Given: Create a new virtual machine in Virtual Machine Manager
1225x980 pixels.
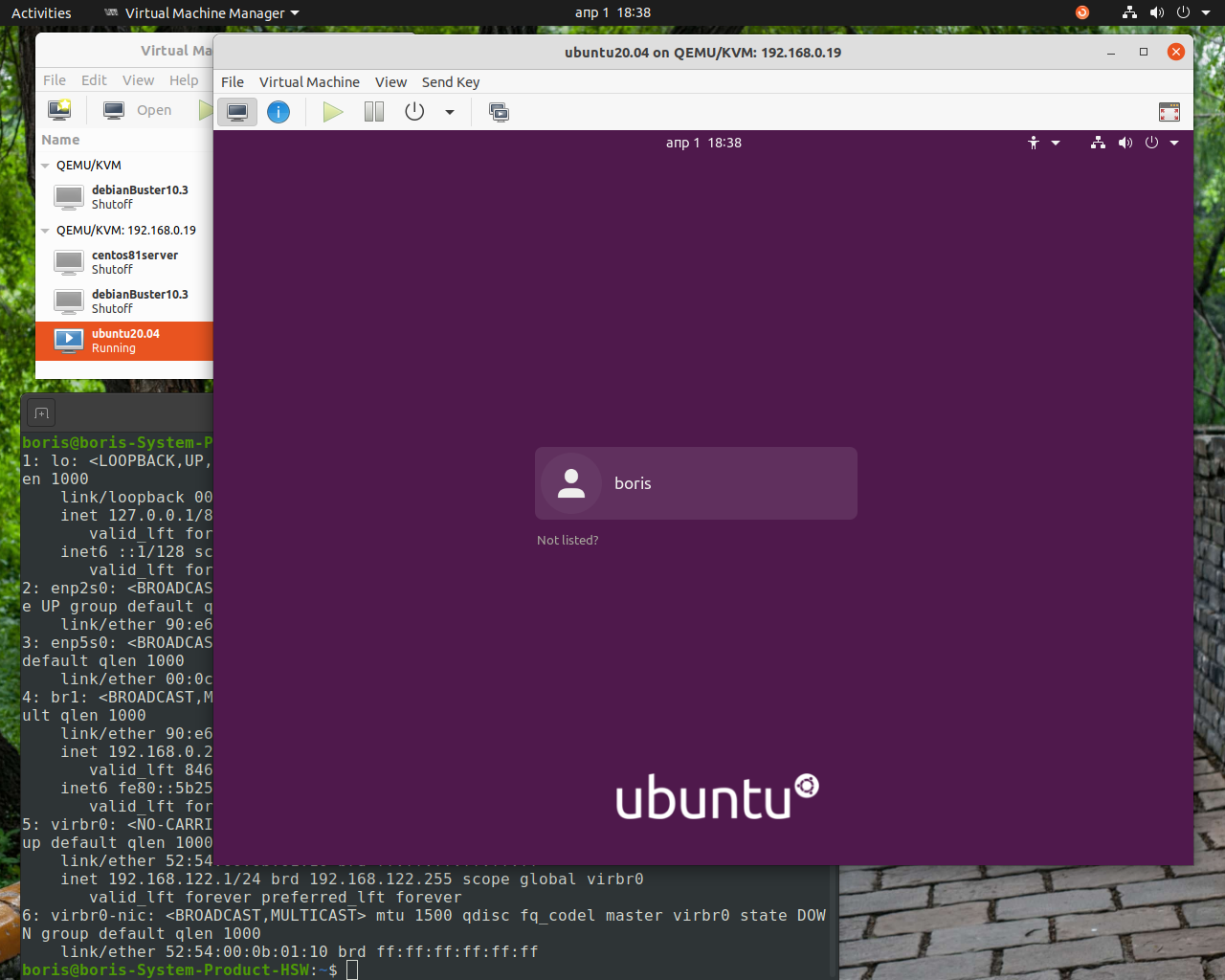Looking at the screenshot, I should (x=59, y=109).
